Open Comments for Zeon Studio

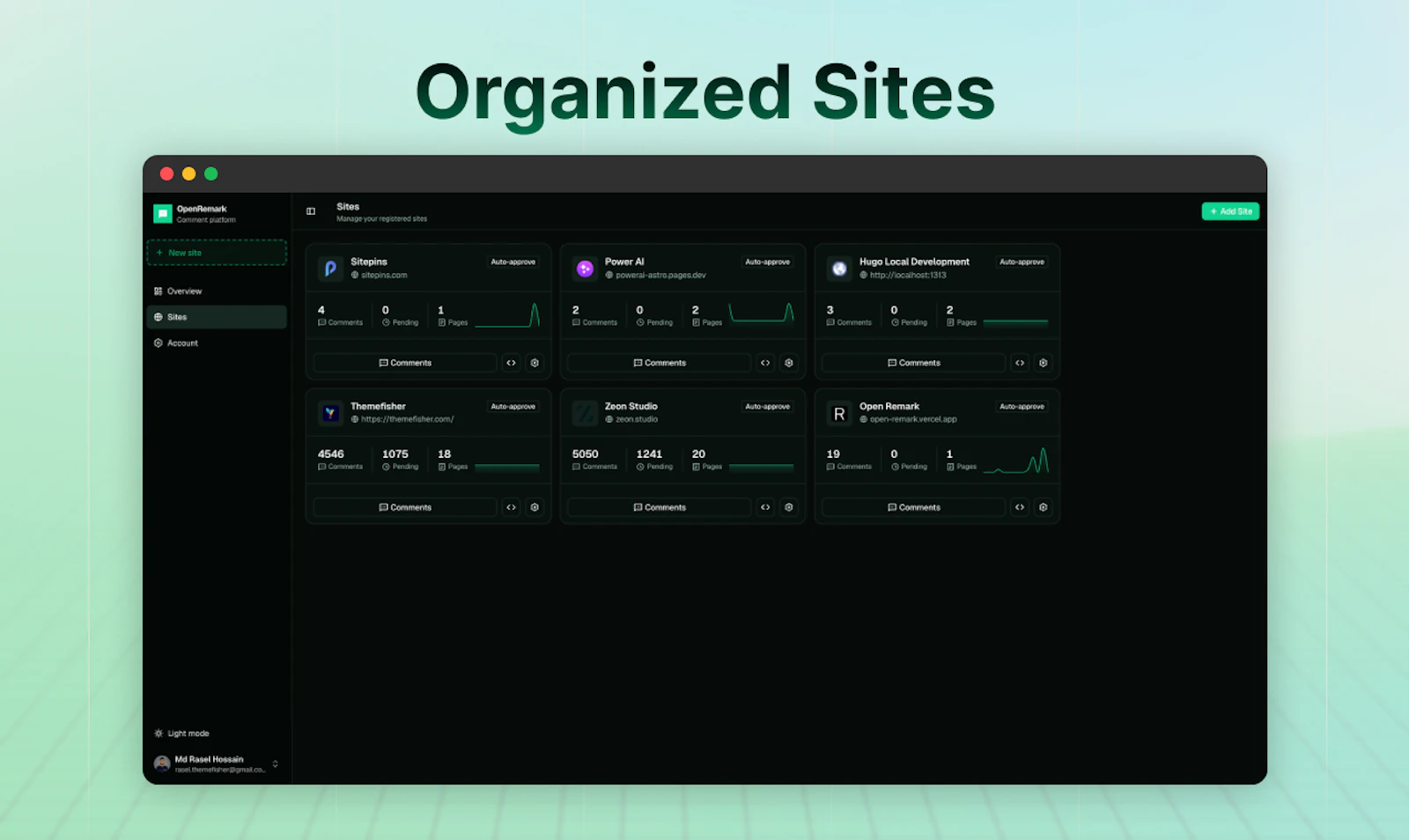pos(660,507)
